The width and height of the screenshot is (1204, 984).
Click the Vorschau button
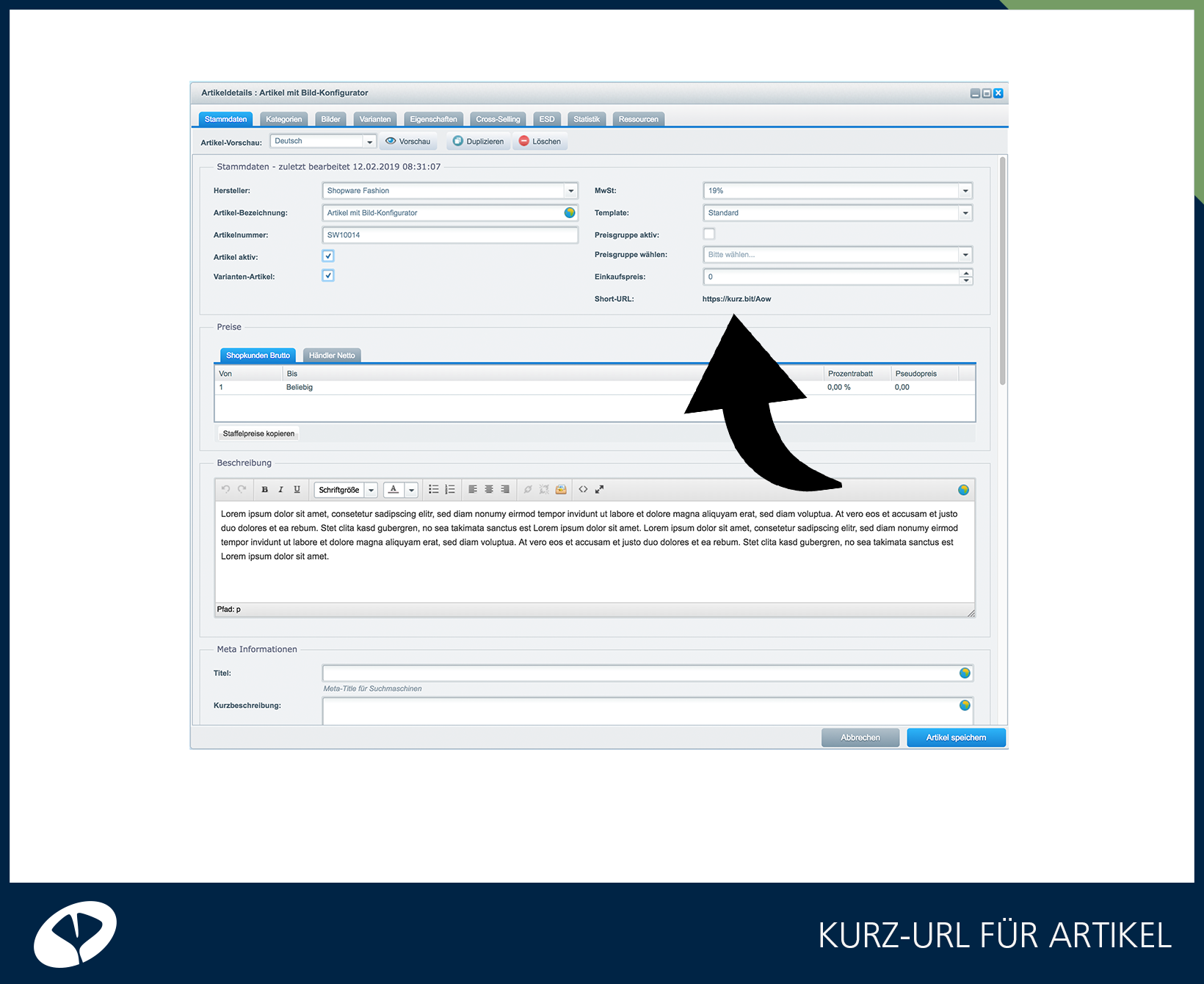pos(408,141)
